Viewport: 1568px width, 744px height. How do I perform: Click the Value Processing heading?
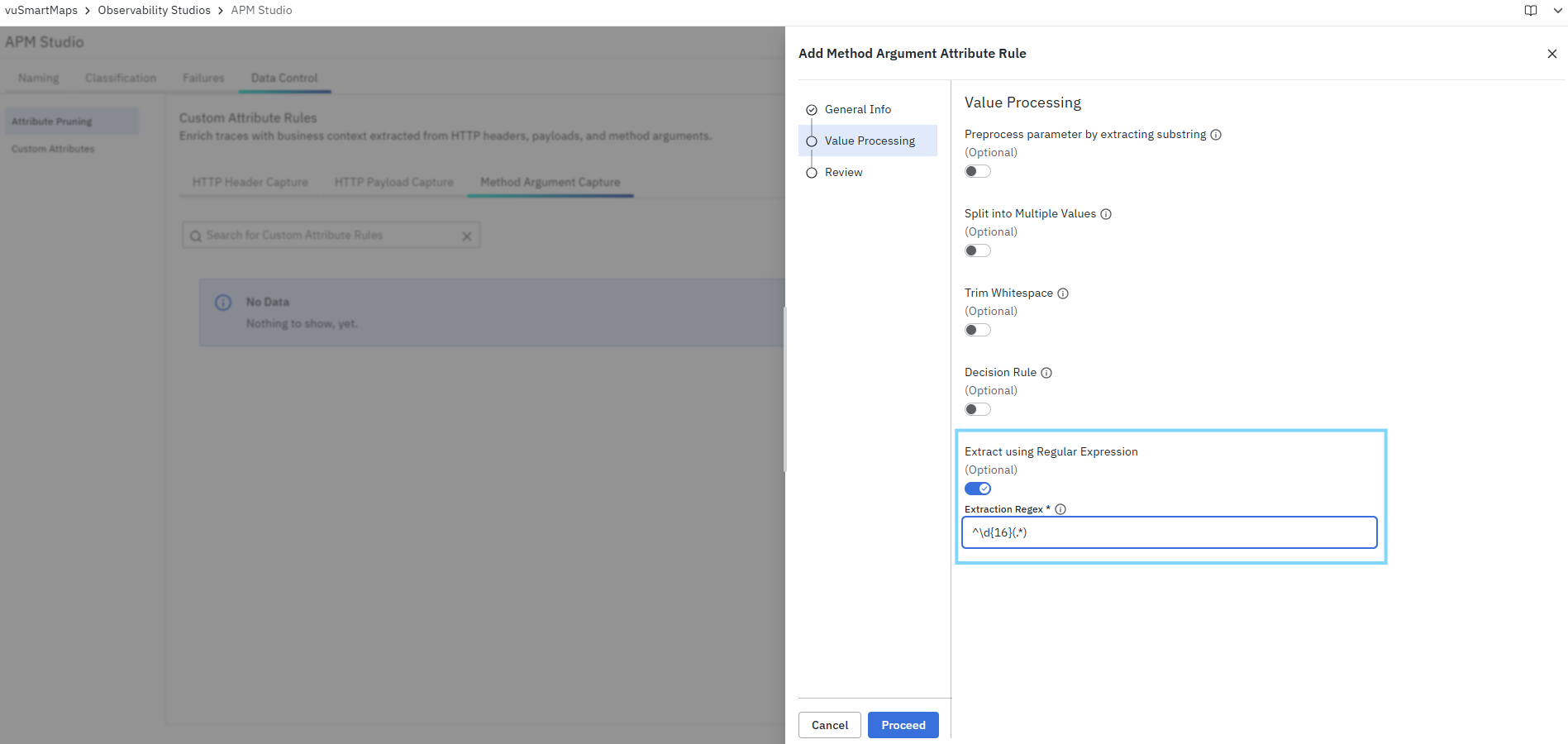point(1022,103)
